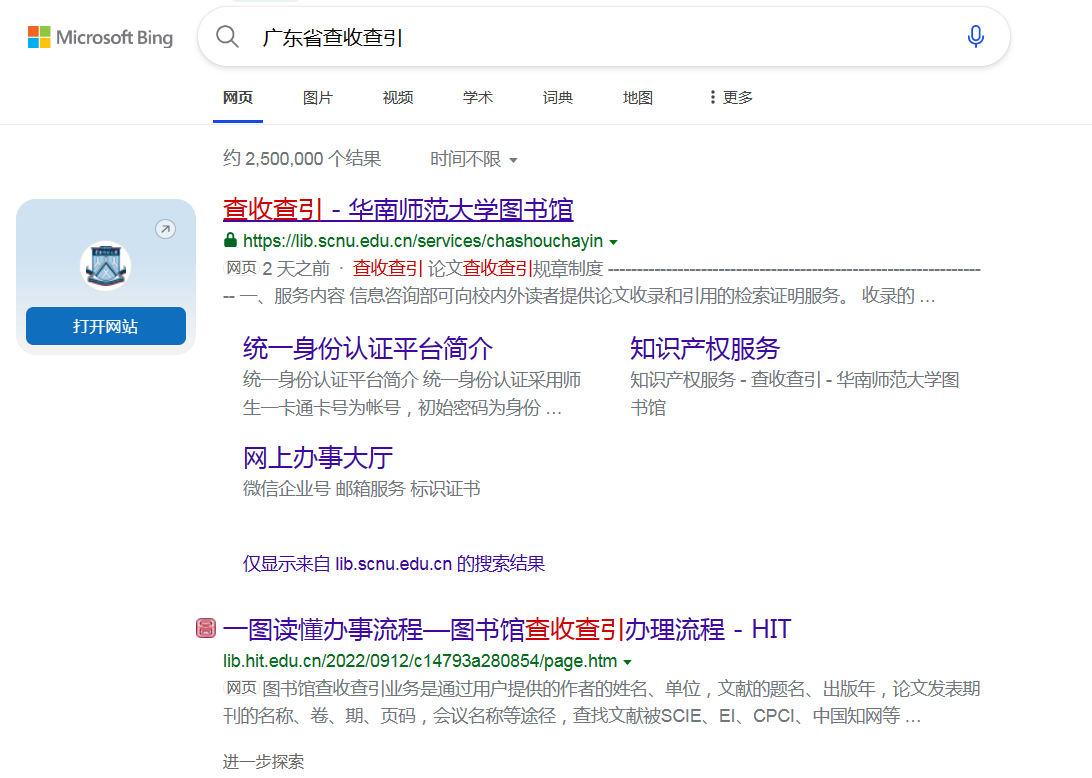Screen dimensions: 1092x778
Task: Click the 2 天之前 date text
Action: 296,268
